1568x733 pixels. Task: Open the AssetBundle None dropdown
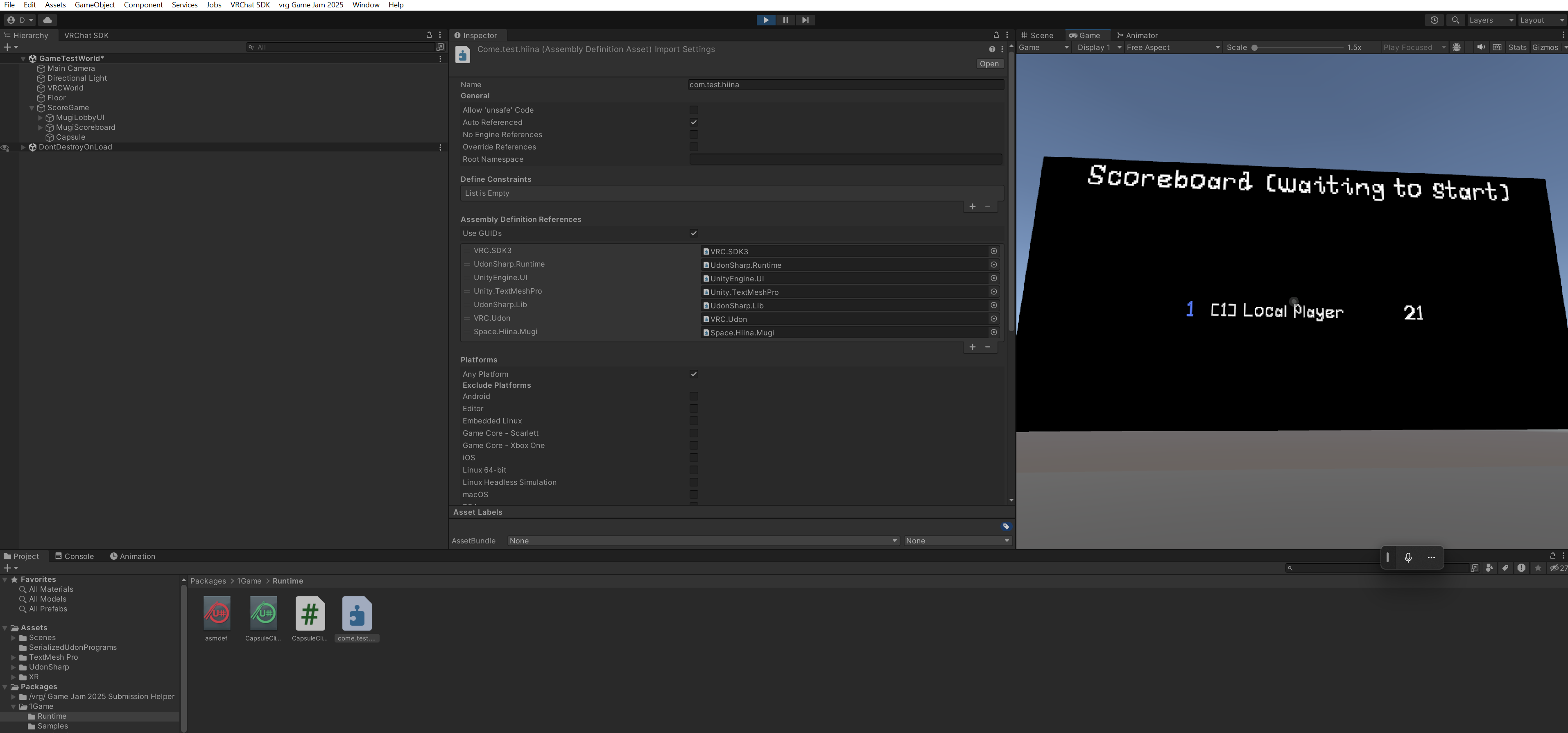pyautogui.click(x=703, y=541)
